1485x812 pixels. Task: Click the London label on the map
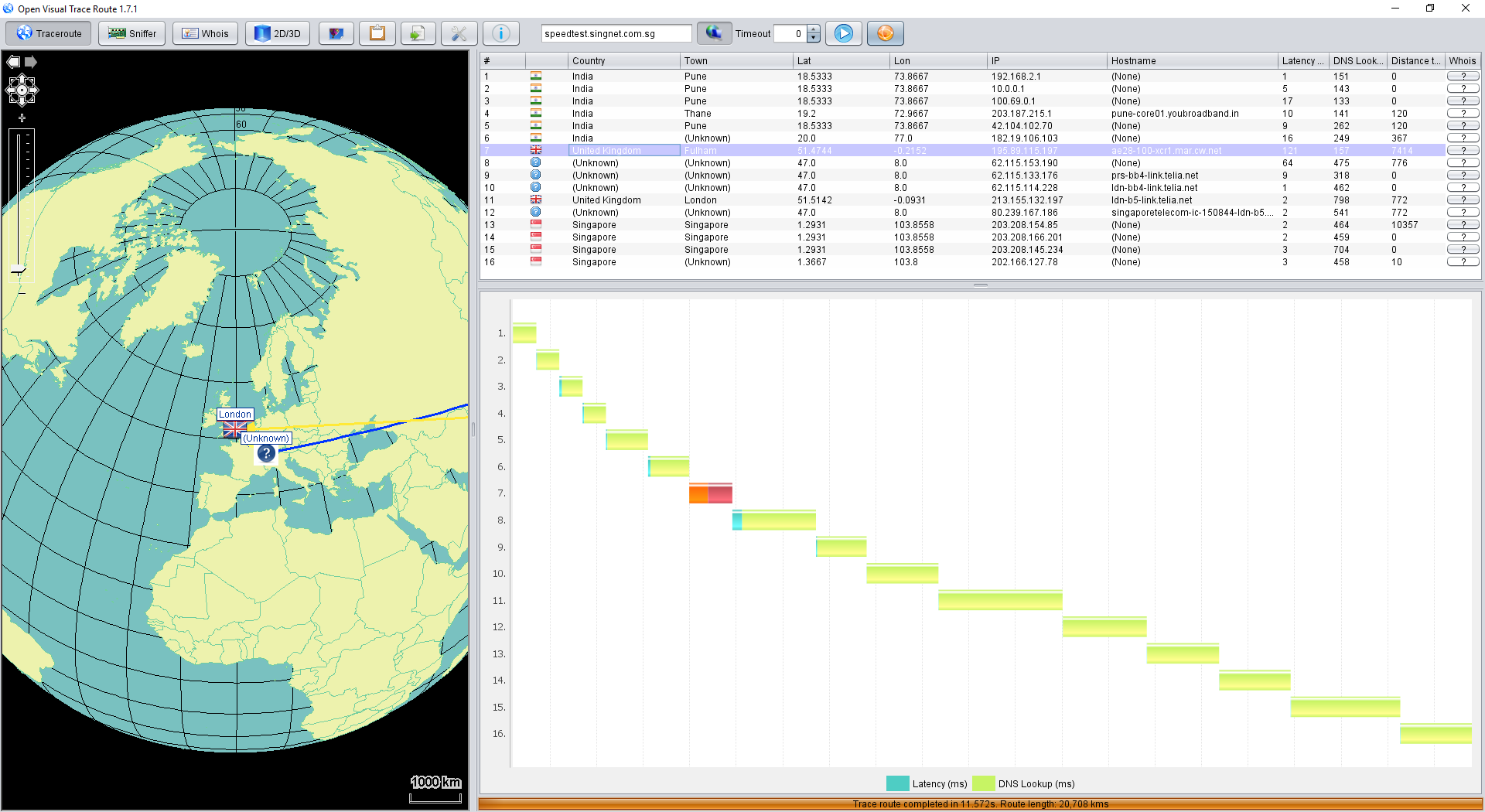point(235,415)
